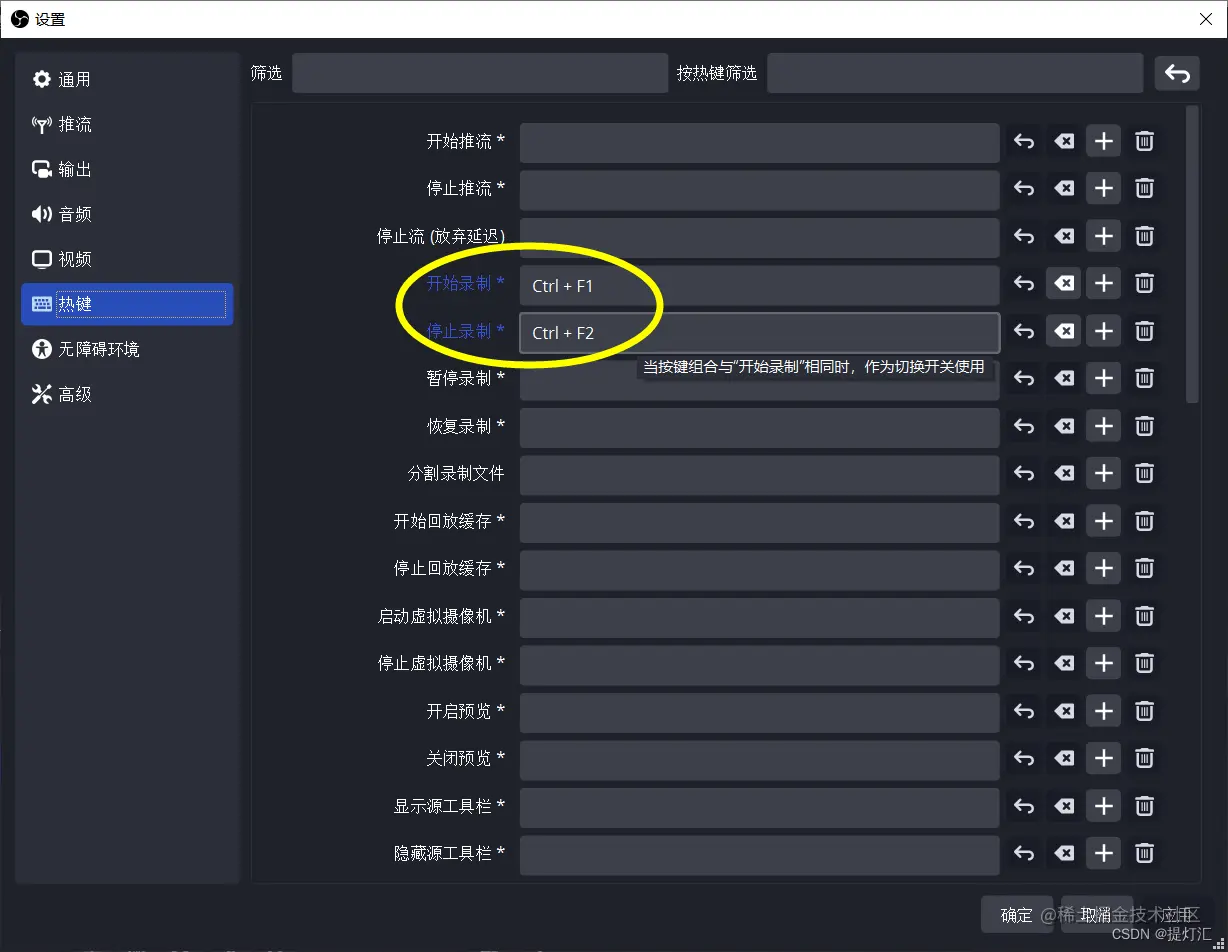Add another hotkey for 开启预览
The height and width of the screenshot is (952, 1228).
pos(1104,711)
